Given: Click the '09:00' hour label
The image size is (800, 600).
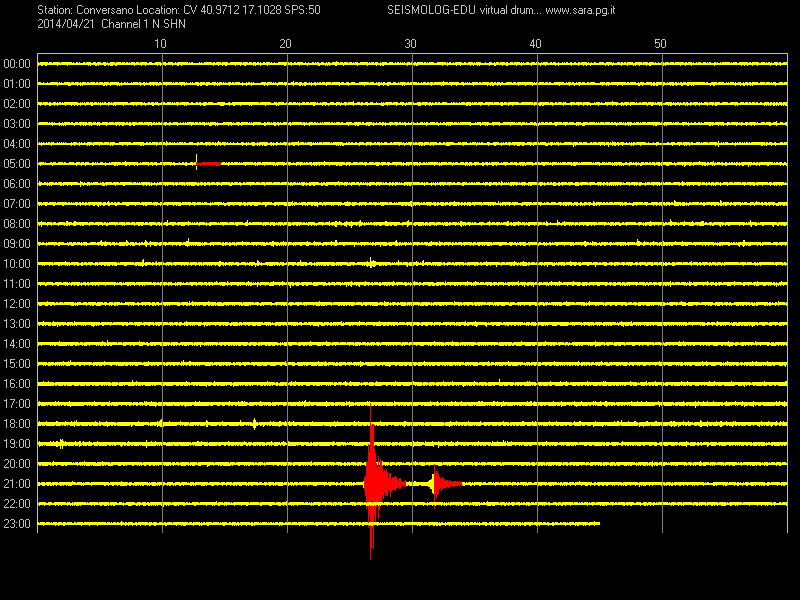Looking at the screenshot, I should click(x=17, y=244).
